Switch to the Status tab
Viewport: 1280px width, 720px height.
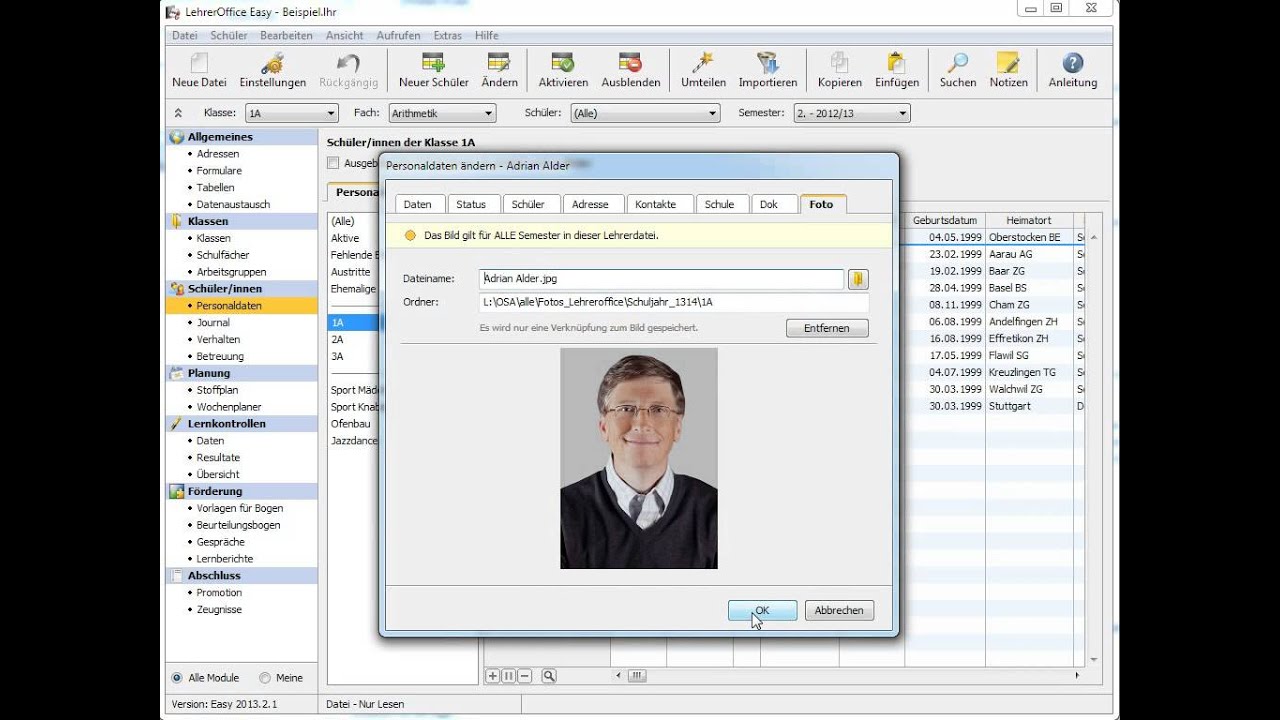point(471,204)
